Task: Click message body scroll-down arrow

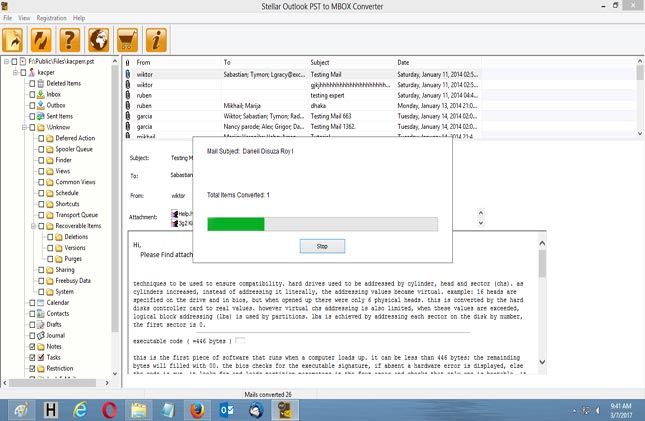Action: coord(542,362)
